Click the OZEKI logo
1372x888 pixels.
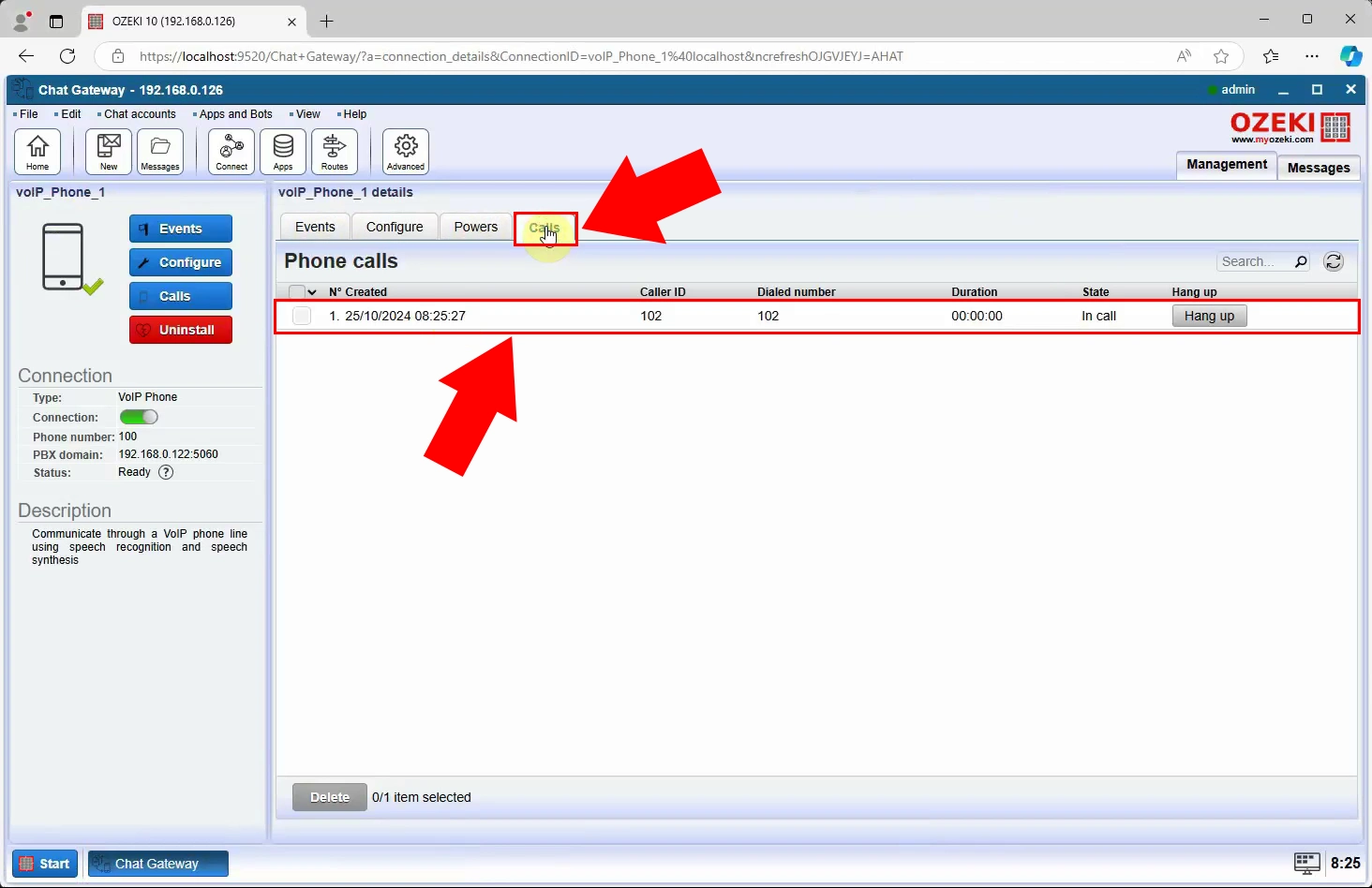click(x=1290, y=127)
